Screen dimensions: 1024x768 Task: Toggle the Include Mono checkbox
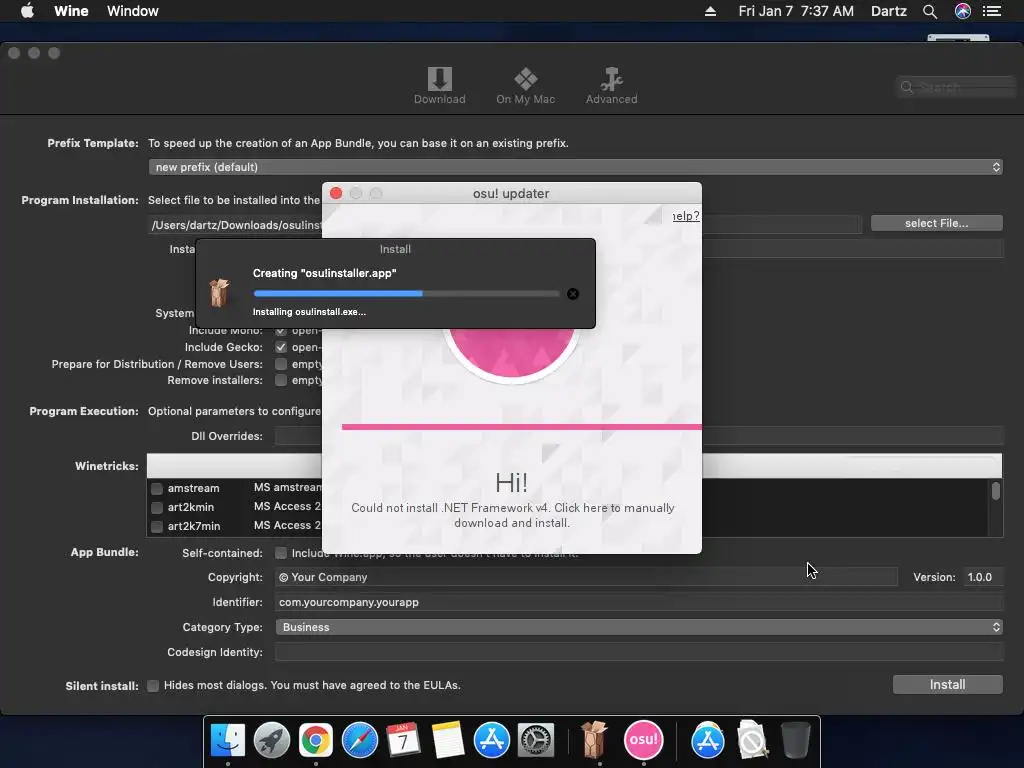[x=281, y=331]
